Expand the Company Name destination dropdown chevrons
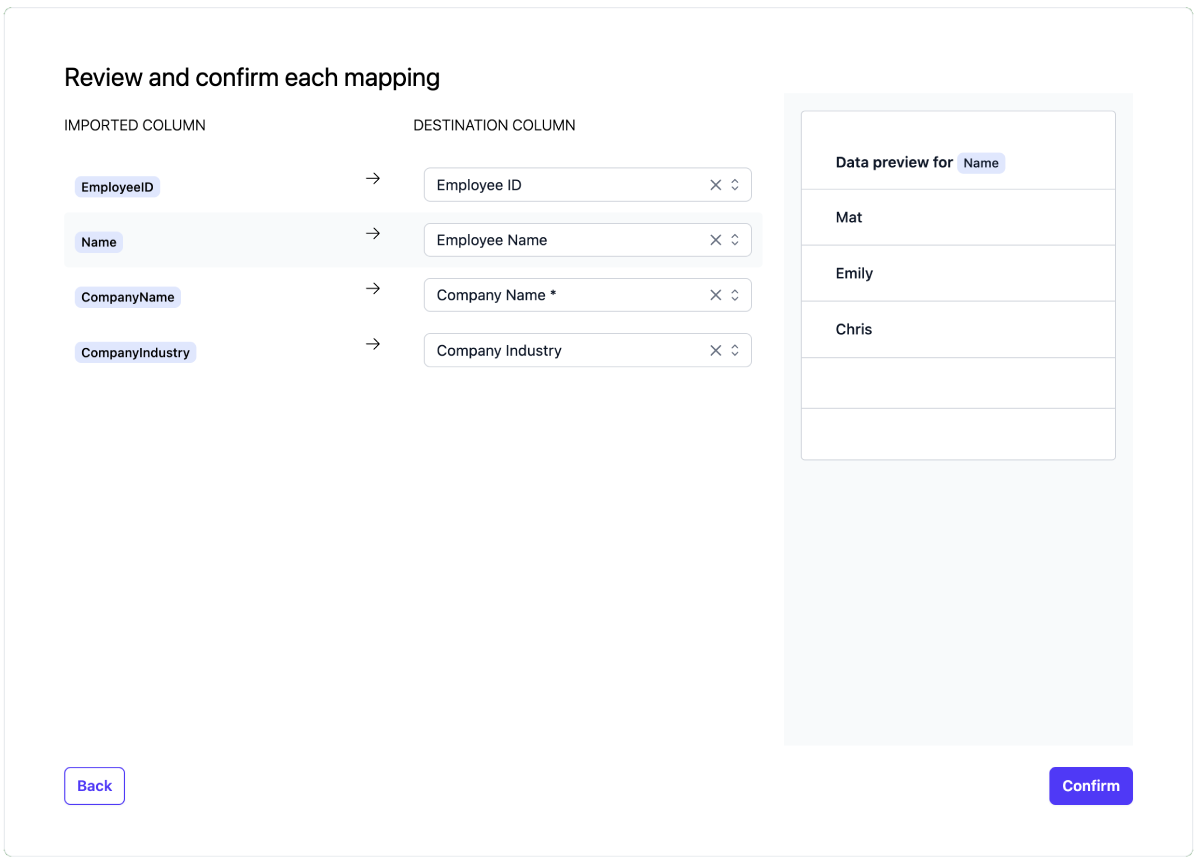1200x862 pixels. 735,295
